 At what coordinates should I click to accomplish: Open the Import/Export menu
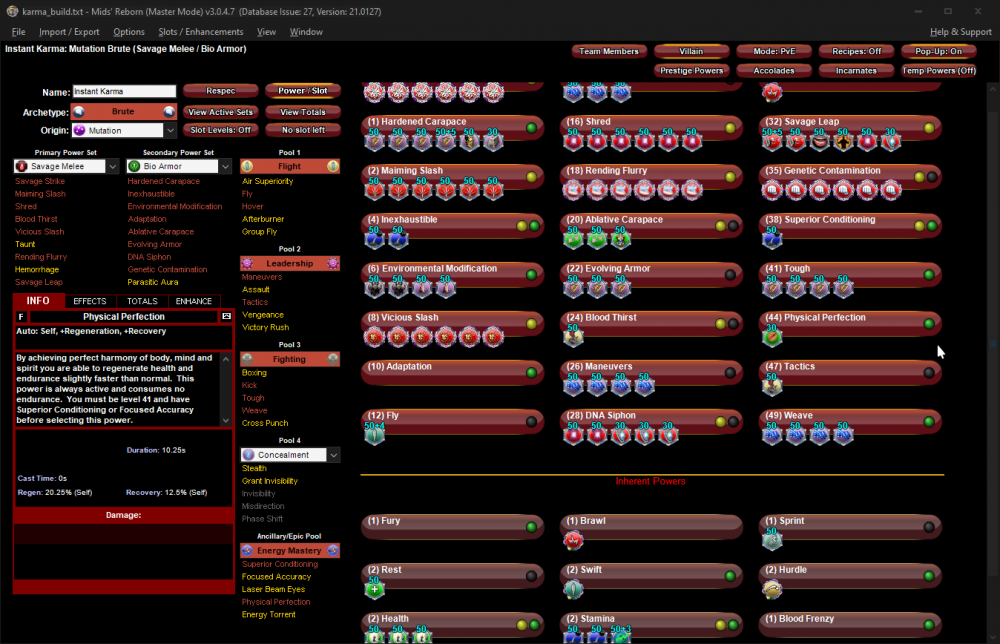(x=71, y=31)
